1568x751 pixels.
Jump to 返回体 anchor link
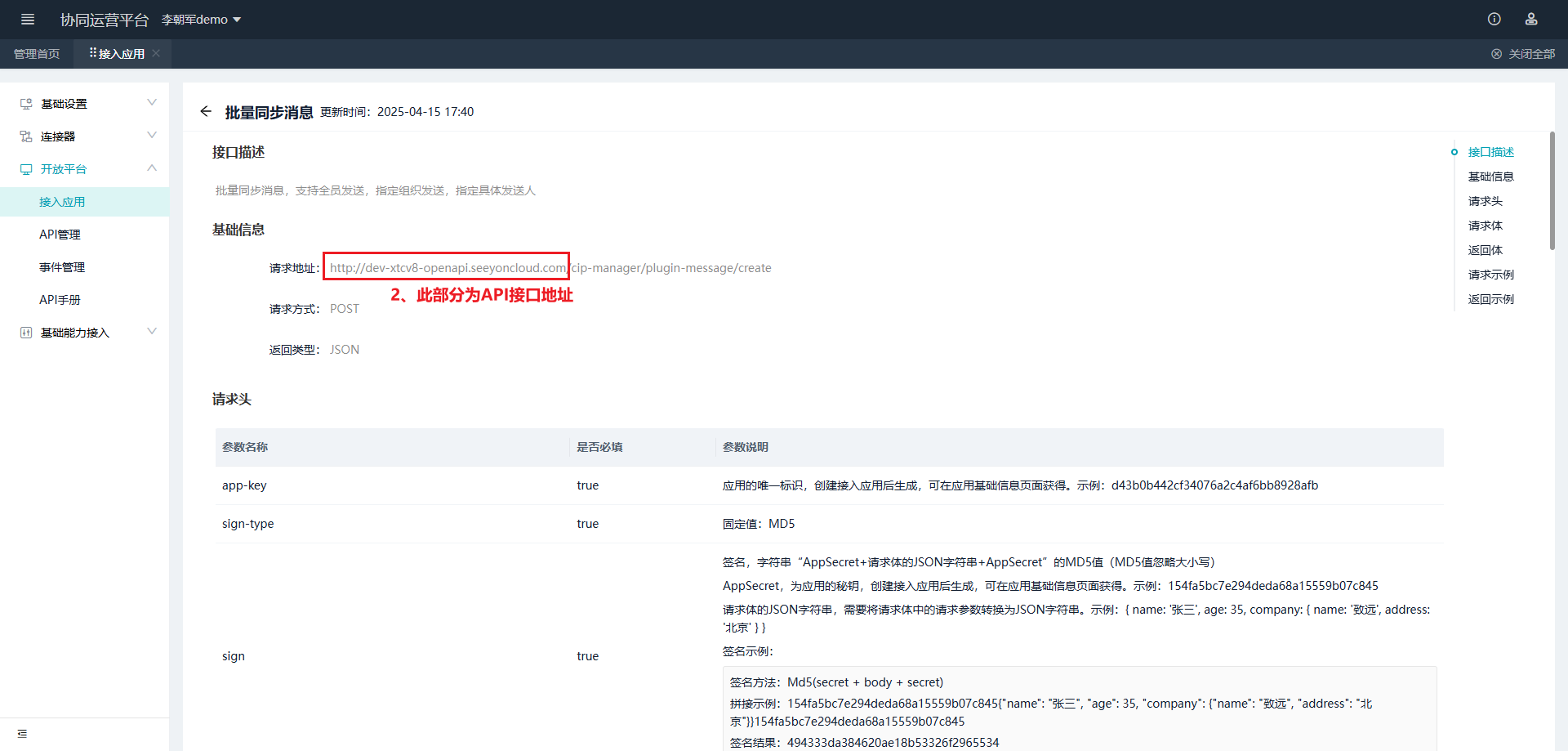(1485, 250)
